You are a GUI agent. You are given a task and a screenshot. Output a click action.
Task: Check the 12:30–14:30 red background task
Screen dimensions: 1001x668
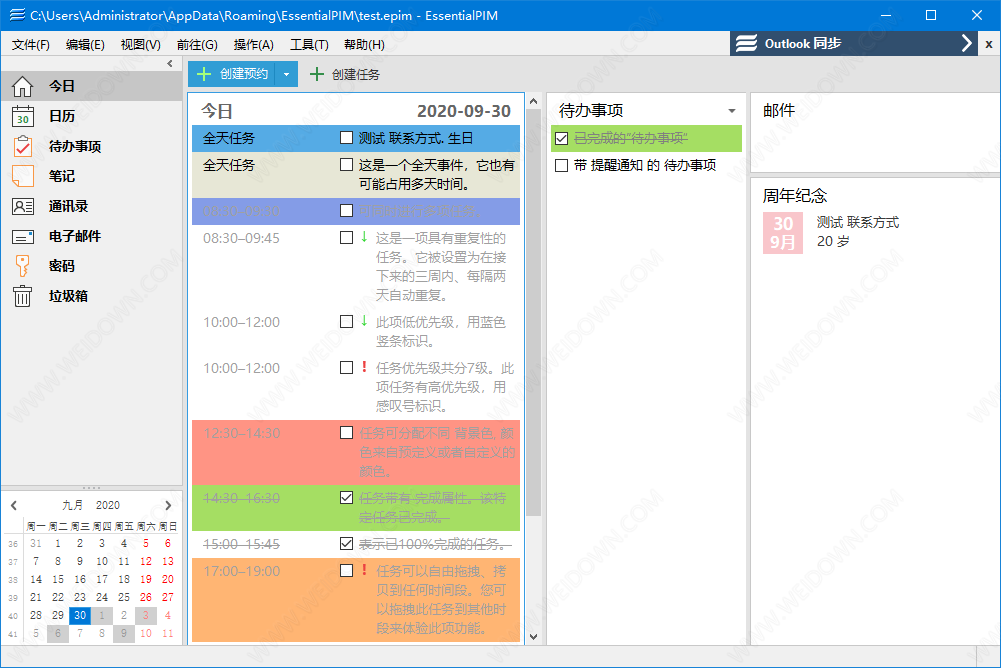346,432
